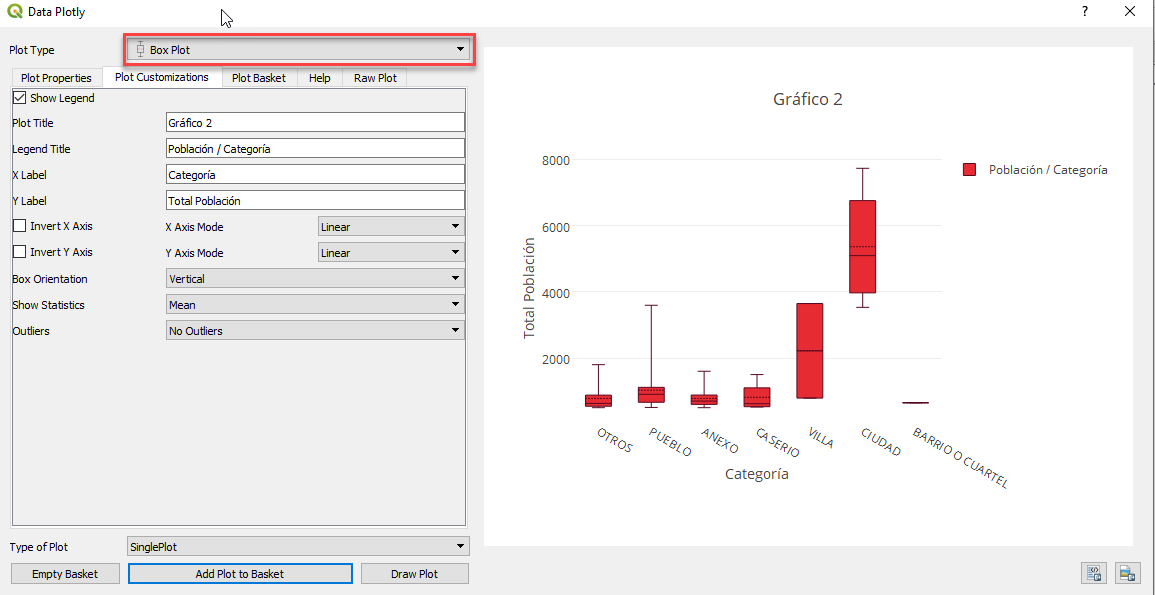
Task: Open the Plot Basket tab
Action: (x=259, y=77)
